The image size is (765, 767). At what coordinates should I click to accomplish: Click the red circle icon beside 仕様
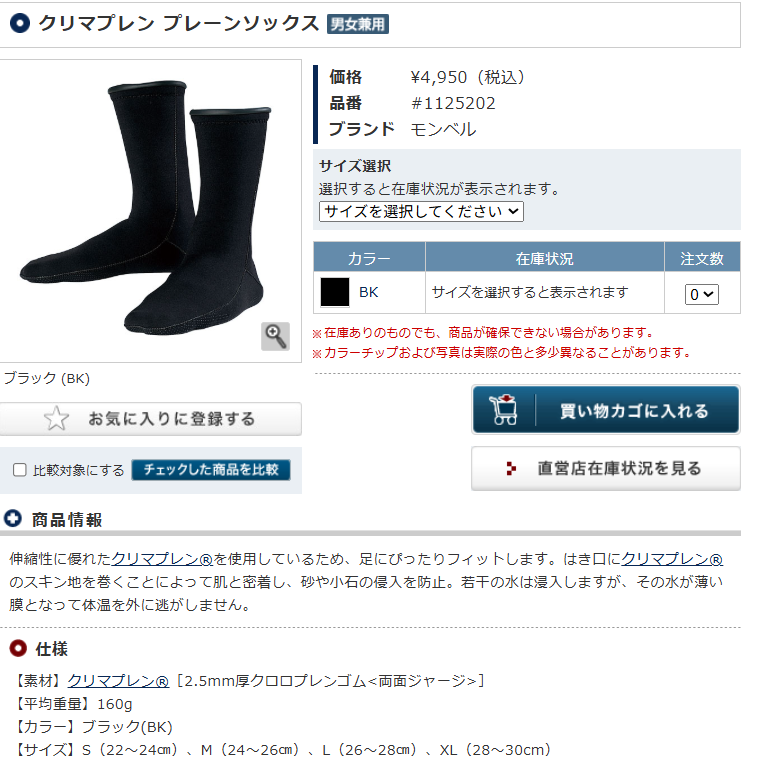(18, 648)
